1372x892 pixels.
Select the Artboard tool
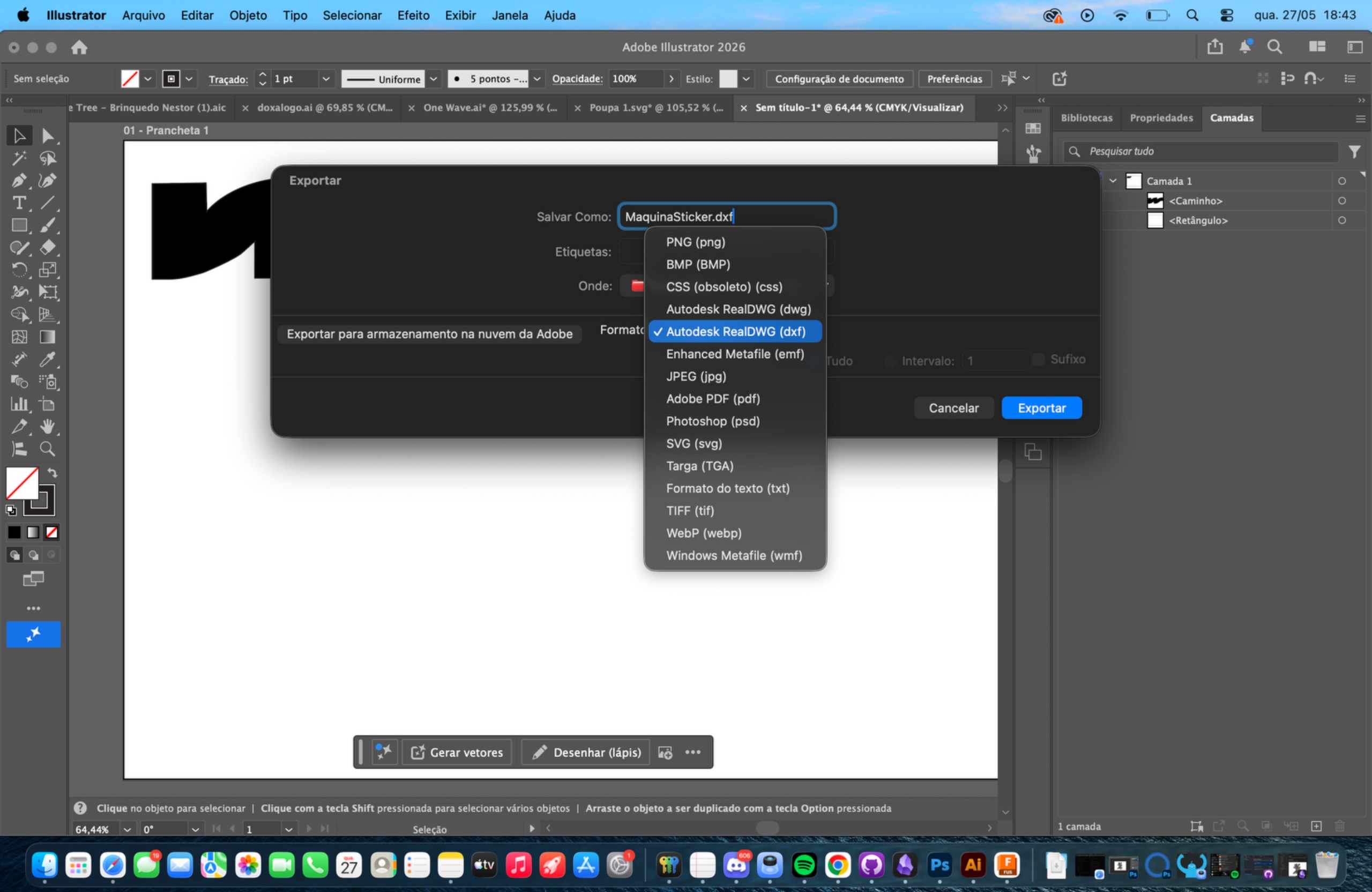(x=48, y=404)
